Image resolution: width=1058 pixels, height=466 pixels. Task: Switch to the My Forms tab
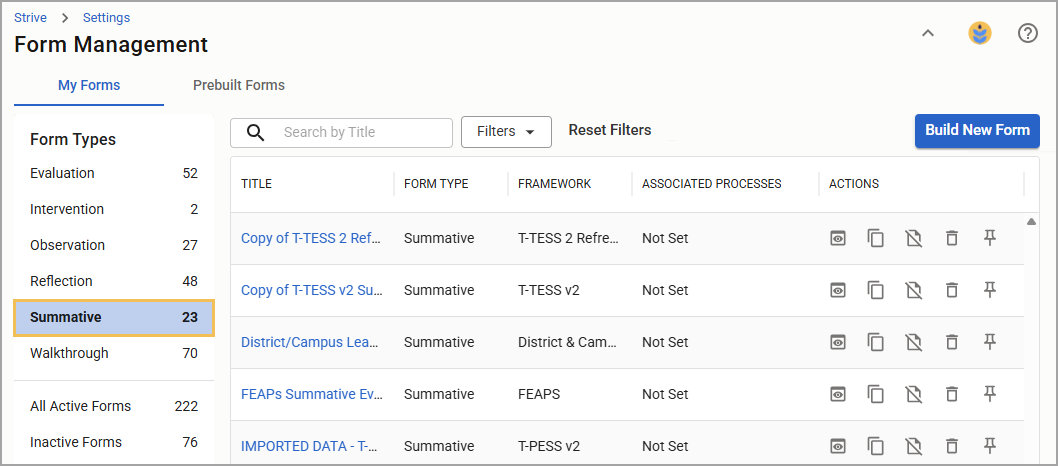click(89, 86)
